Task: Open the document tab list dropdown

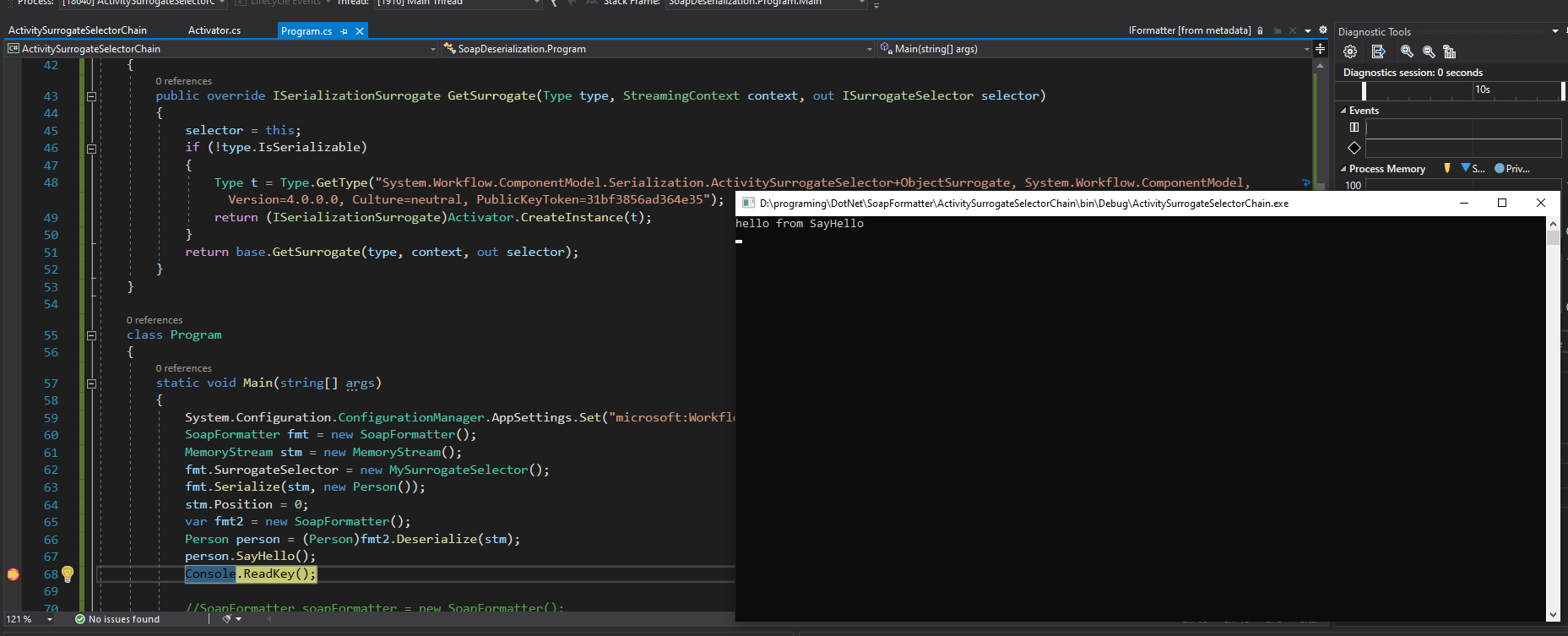Action: (1308, 30)
